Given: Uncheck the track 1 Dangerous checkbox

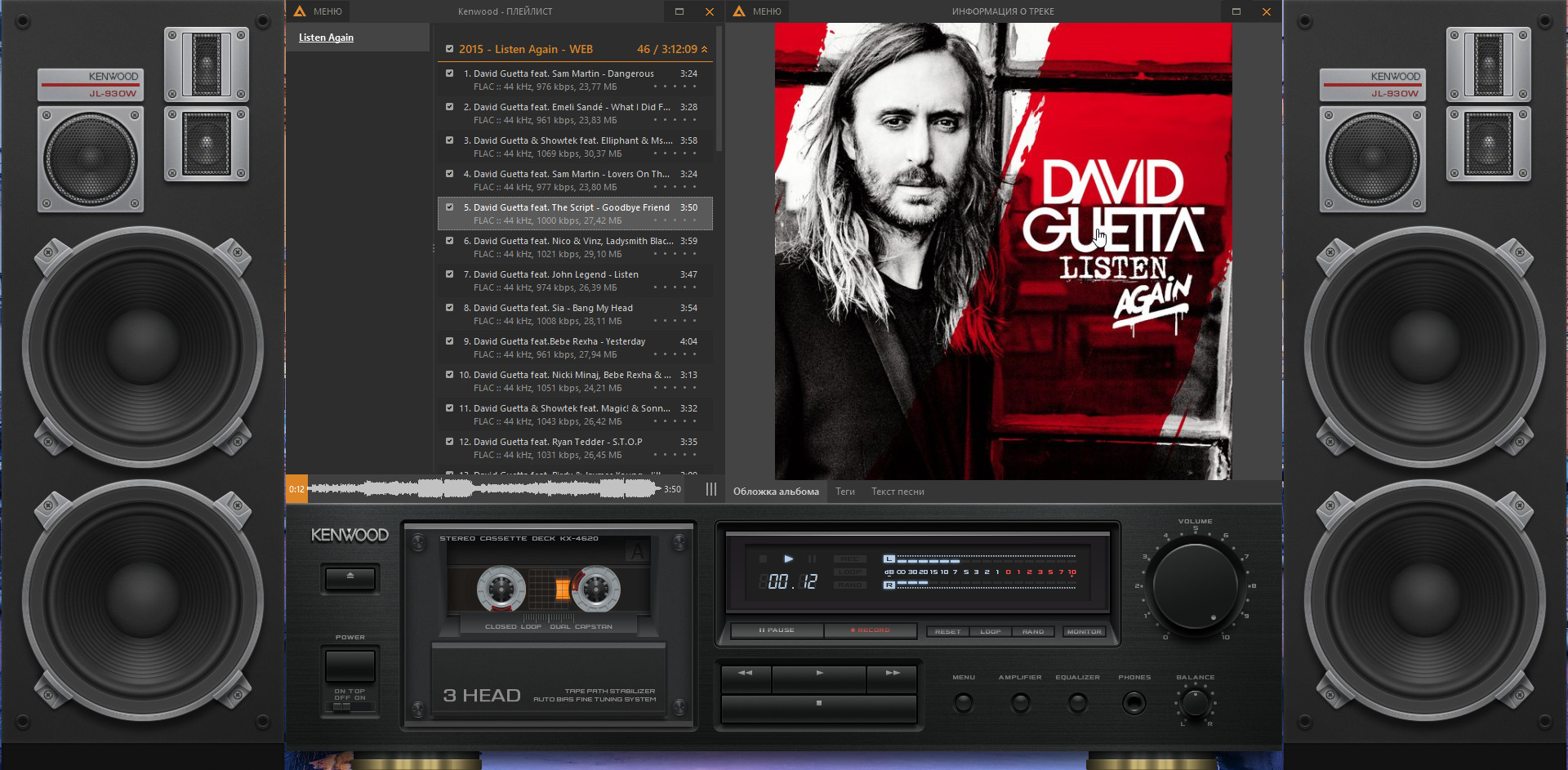Looking at the screenshot, I should click(x=449, y=73).
